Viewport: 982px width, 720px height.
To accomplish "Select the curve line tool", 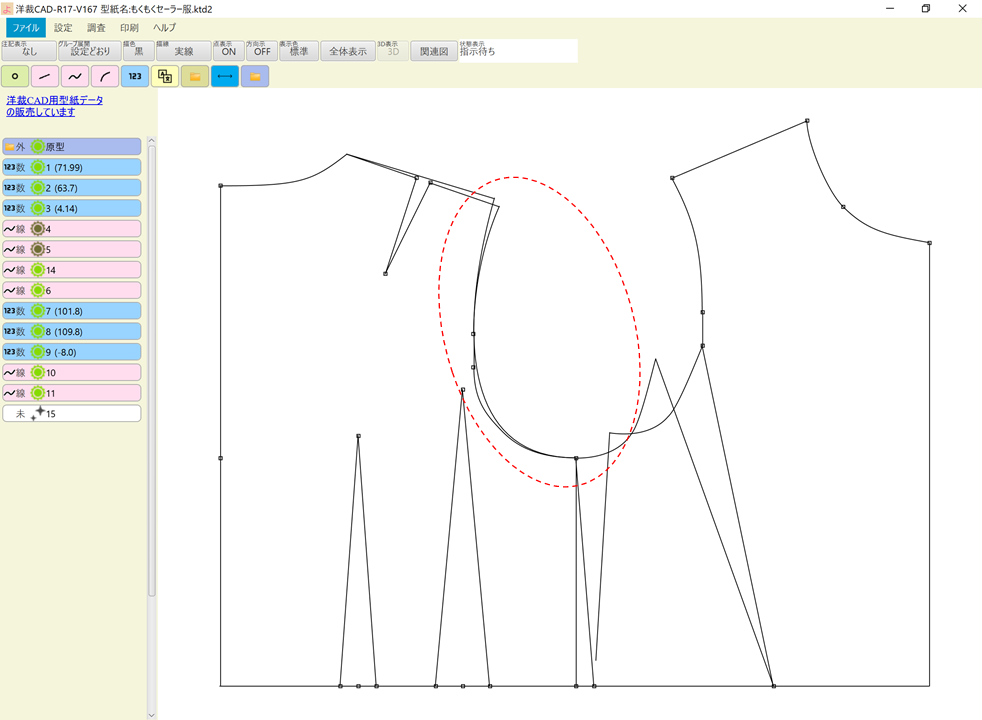I will [x=74, y=75].
